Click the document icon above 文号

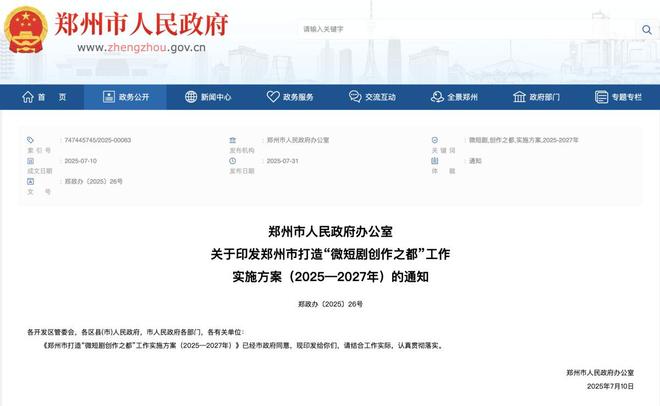(30, 181)
